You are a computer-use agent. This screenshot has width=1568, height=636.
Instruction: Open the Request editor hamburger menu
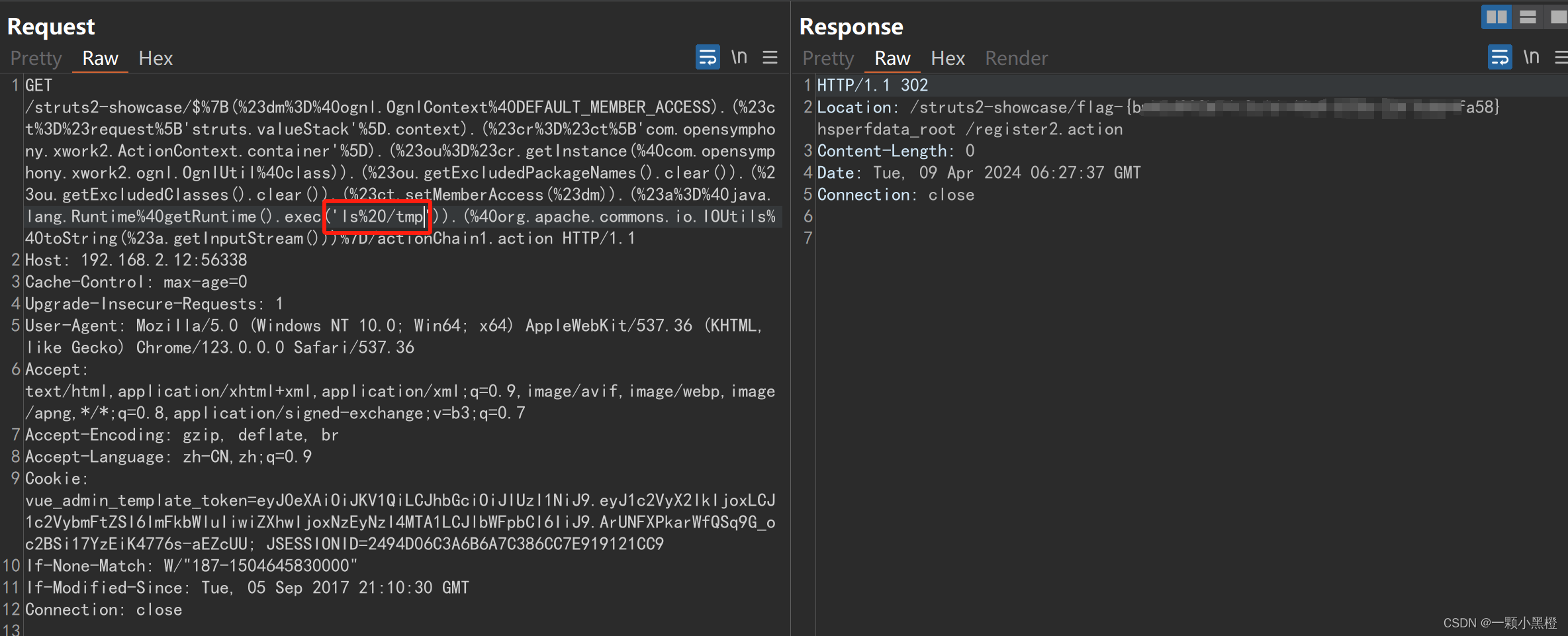(770, 57)
